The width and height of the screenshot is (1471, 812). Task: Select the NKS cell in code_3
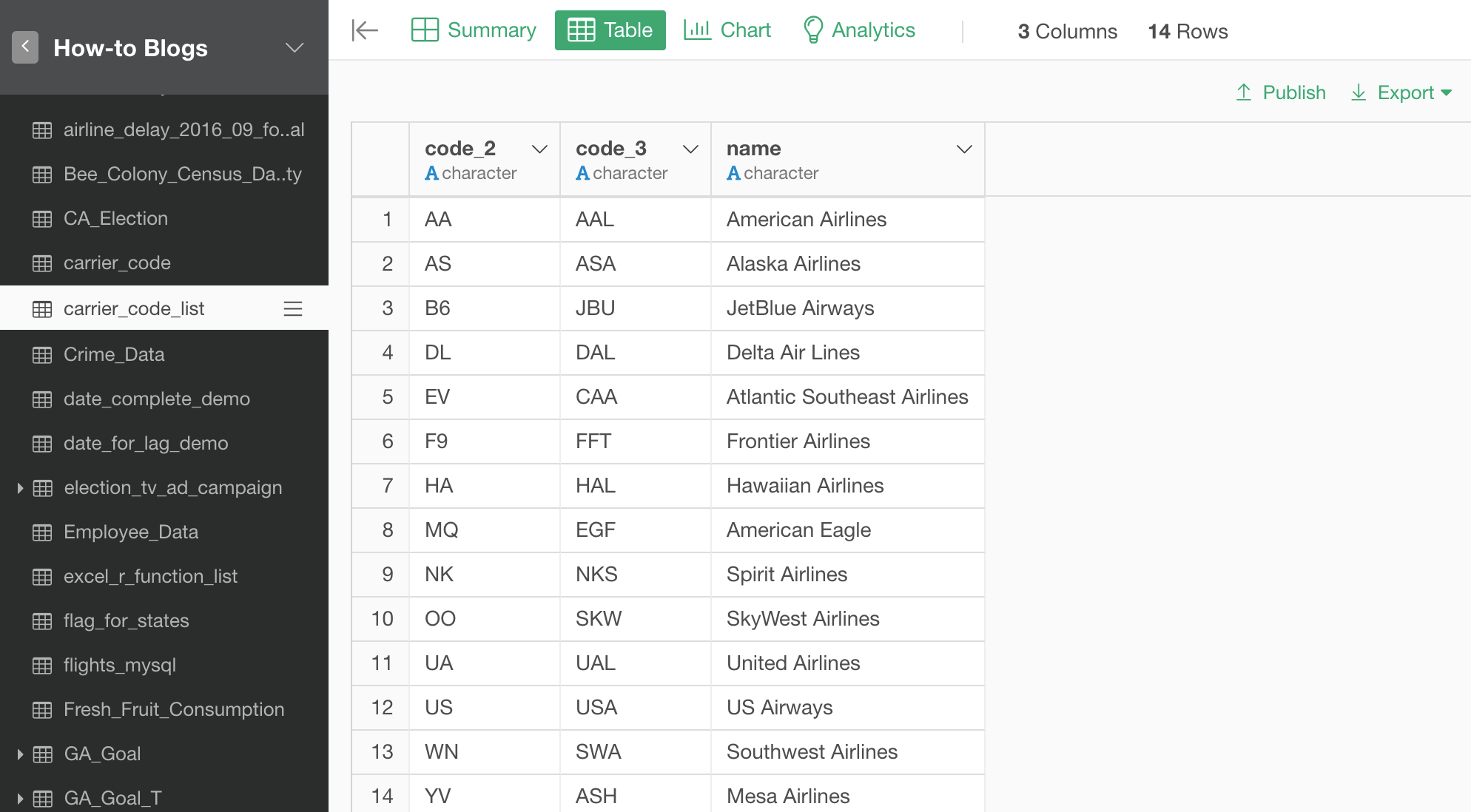(636, 575)
